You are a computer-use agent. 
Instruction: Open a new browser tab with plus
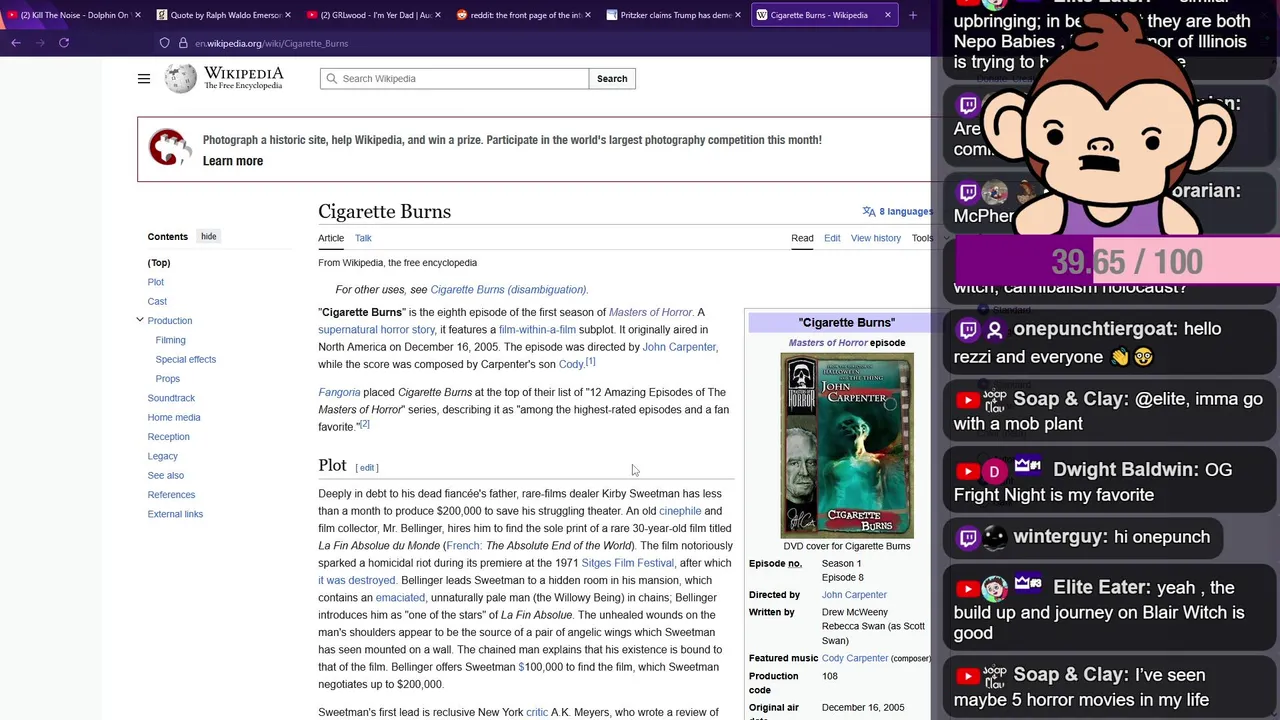[x=912, y=15]
